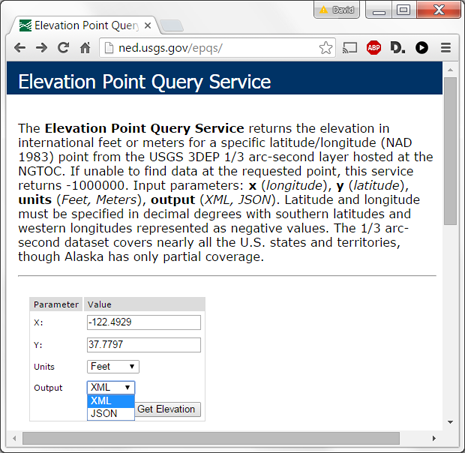Screen dimensions: 465x453
Task: Click the horizontal scrollbar right arrow
Action: 434,438
